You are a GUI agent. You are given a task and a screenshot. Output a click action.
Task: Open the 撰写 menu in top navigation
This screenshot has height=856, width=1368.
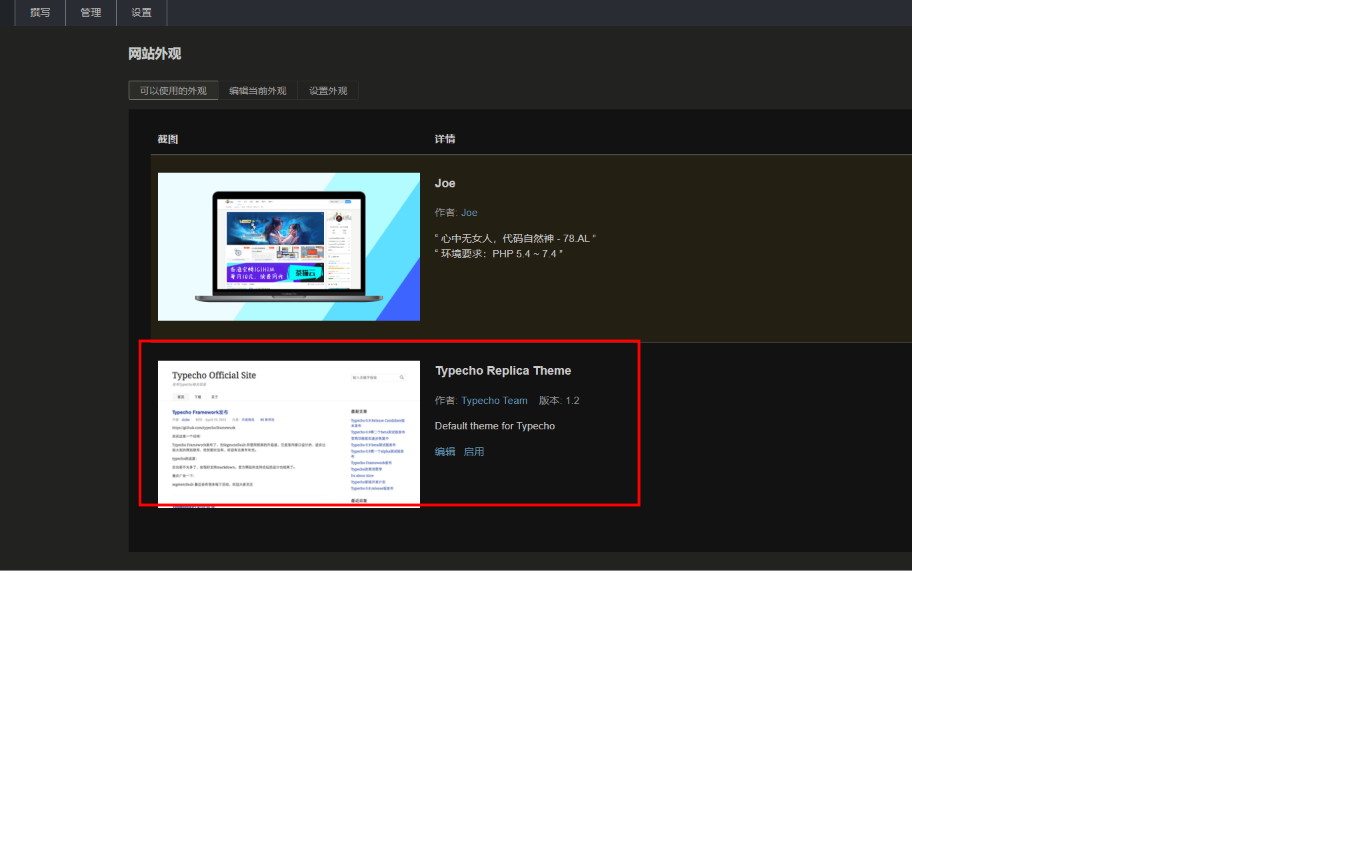[x=40, y=13]
